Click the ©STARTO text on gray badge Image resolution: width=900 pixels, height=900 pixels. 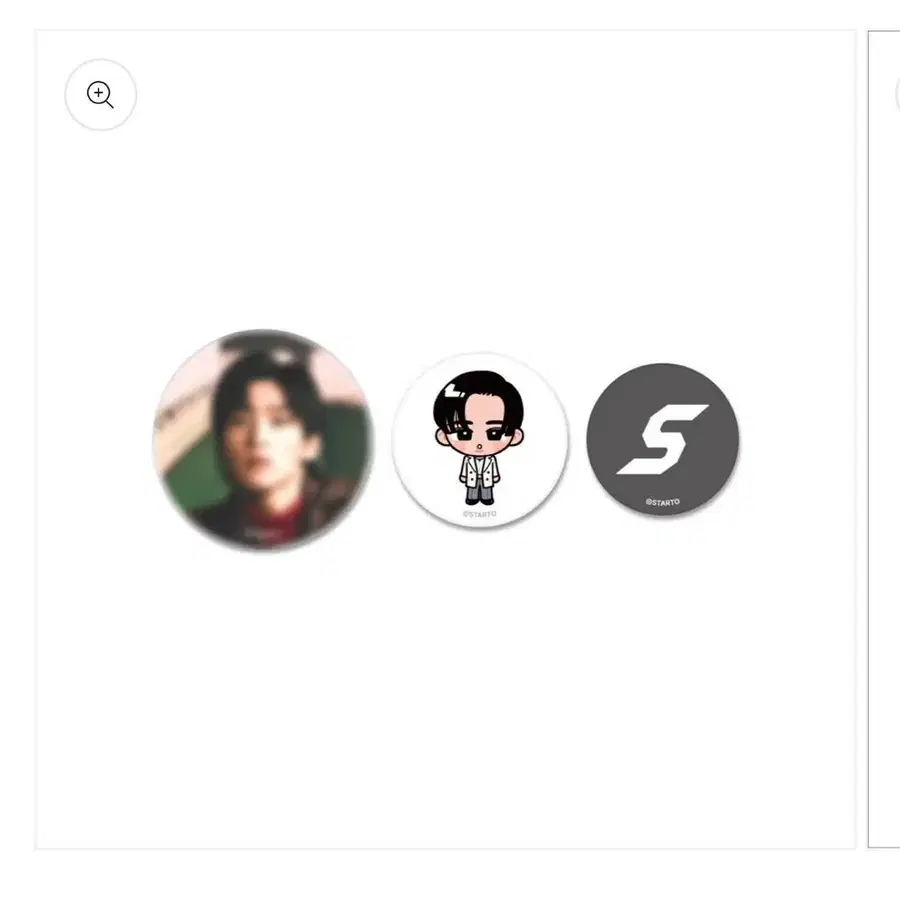[662, 502]
